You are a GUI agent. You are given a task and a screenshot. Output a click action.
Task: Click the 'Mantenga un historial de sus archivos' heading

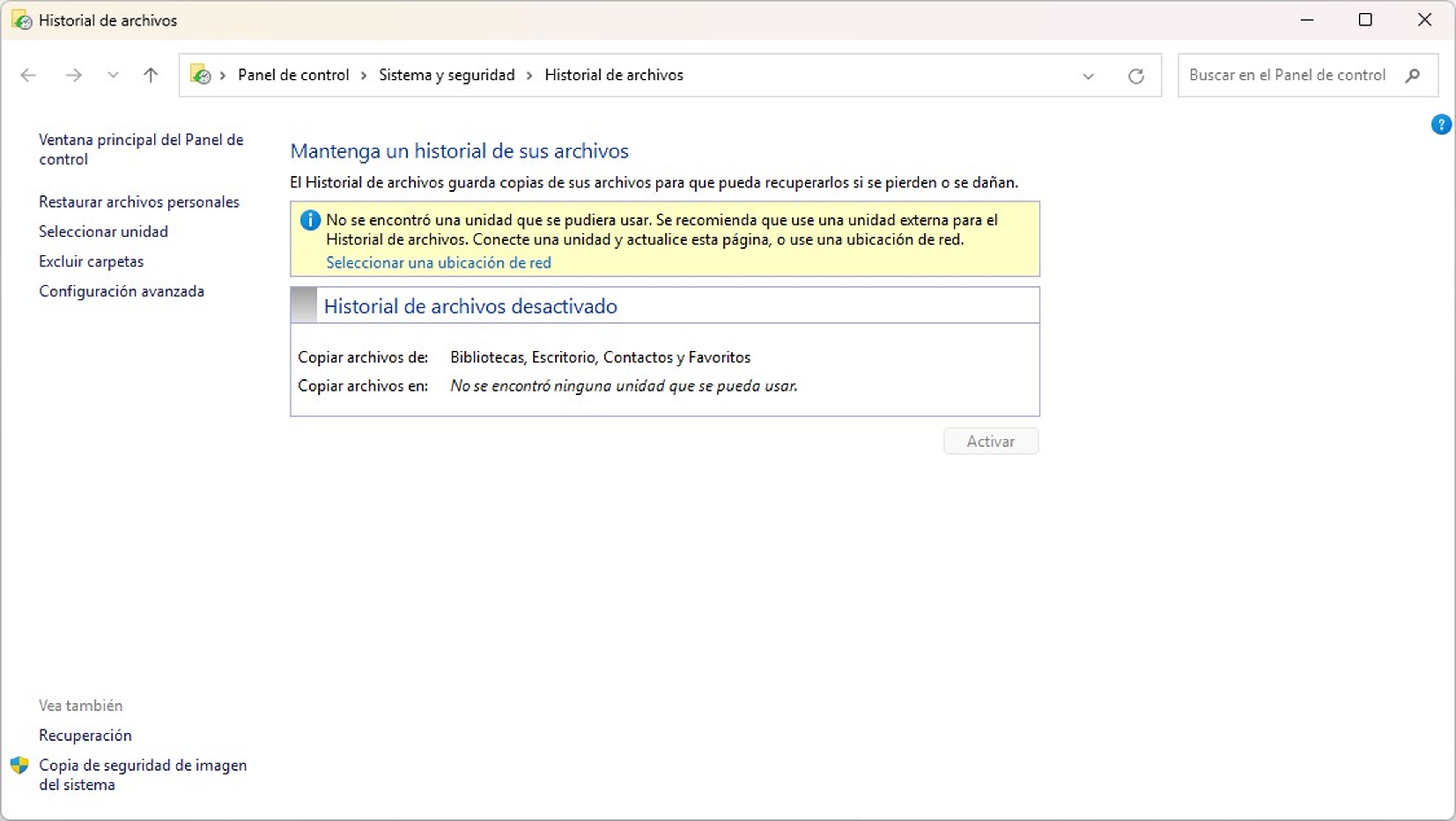click(459, 151)
